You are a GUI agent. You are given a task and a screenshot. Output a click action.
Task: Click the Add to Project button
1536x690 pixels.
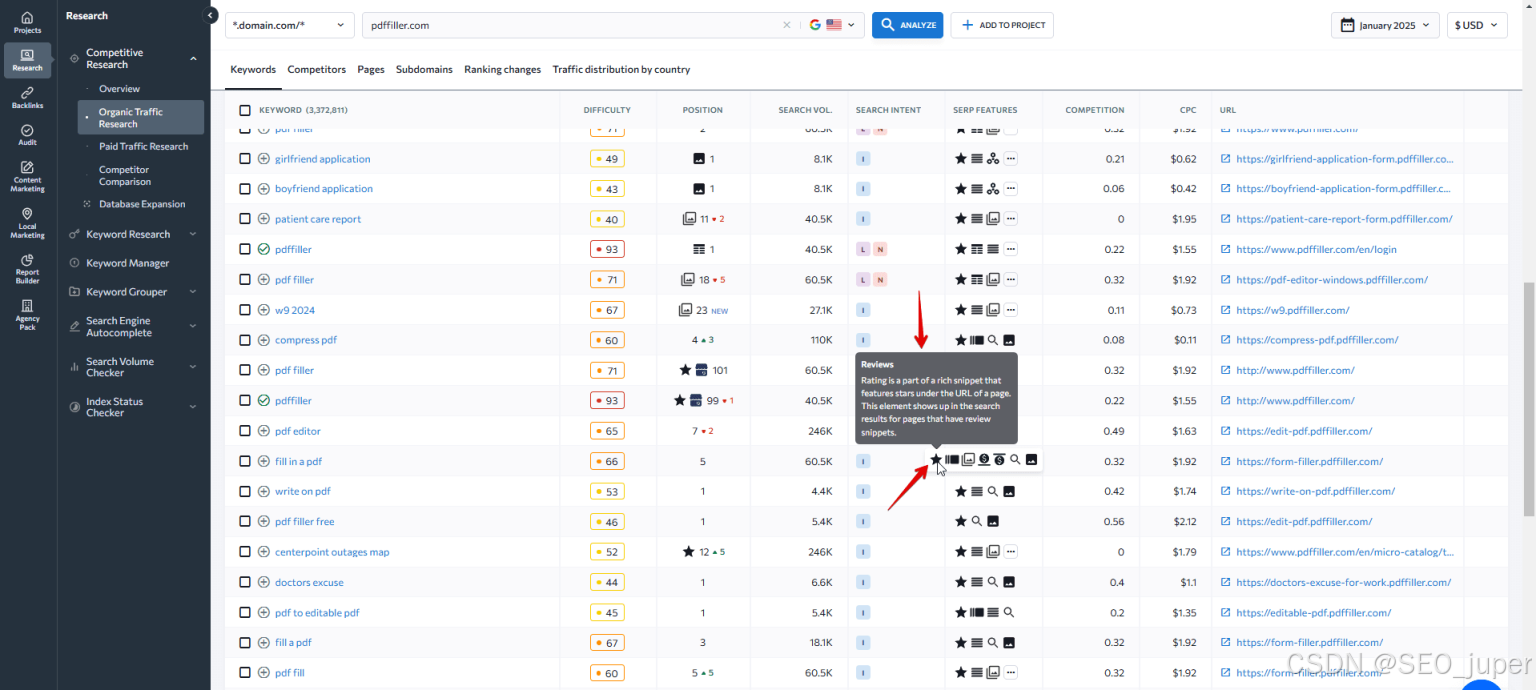pos(1002,25)
